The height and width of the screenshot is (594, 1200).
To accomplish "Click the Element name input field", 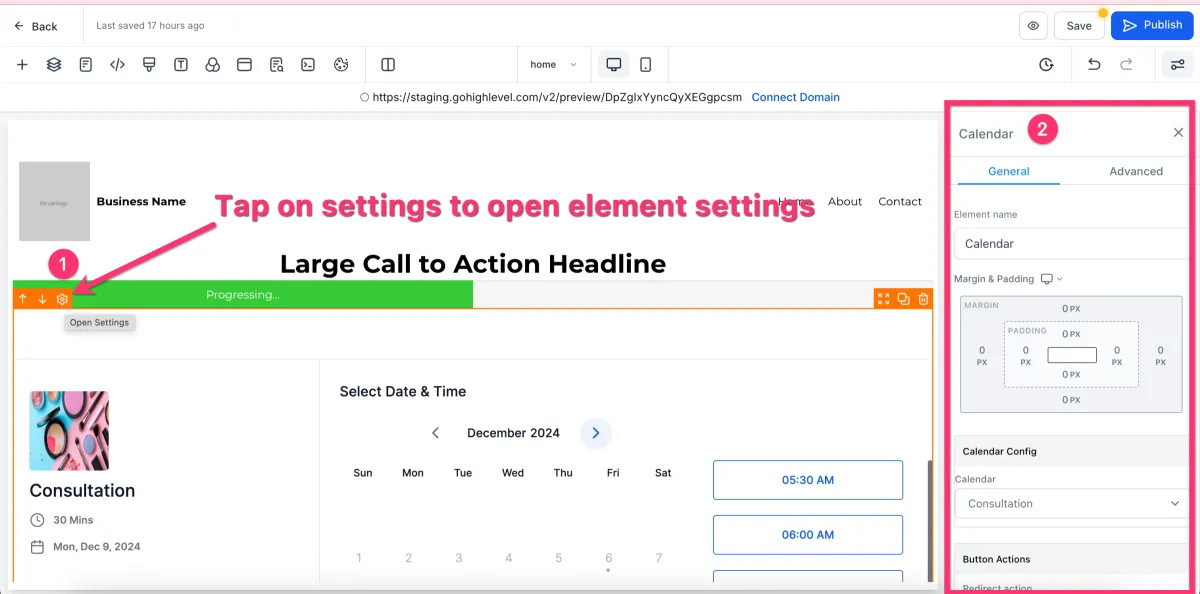I will click(1071, 244).
